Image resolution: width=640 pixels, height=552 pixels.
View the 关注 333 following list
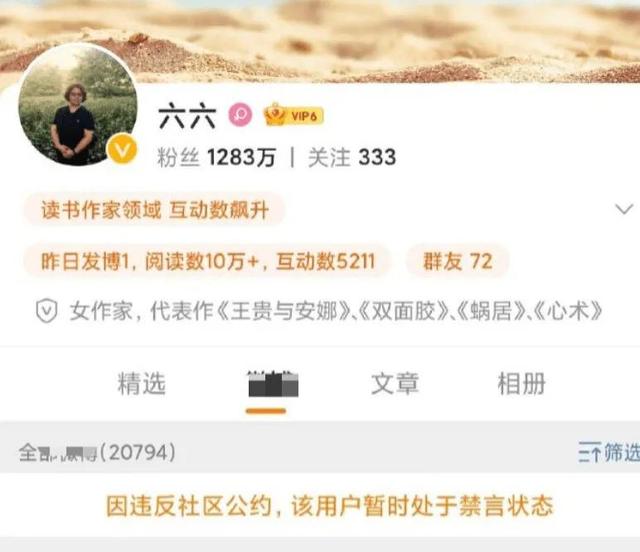[x=352, y=158]
